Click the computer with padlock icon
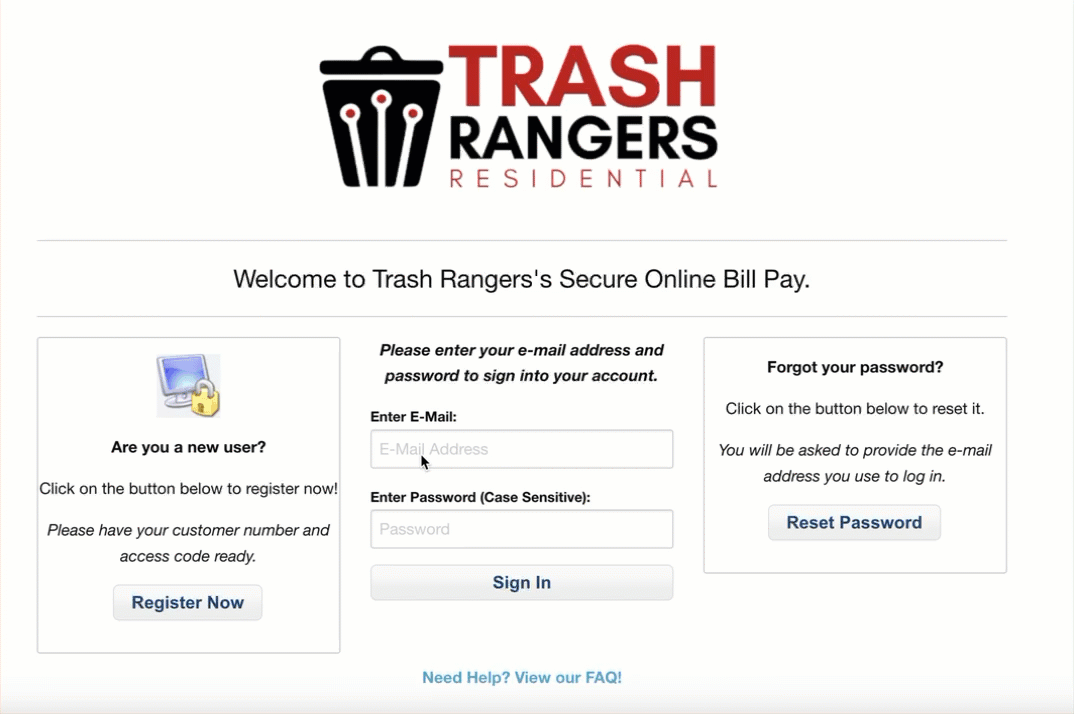This screenshot has width=1074, height=714. [x=188, y=385]
